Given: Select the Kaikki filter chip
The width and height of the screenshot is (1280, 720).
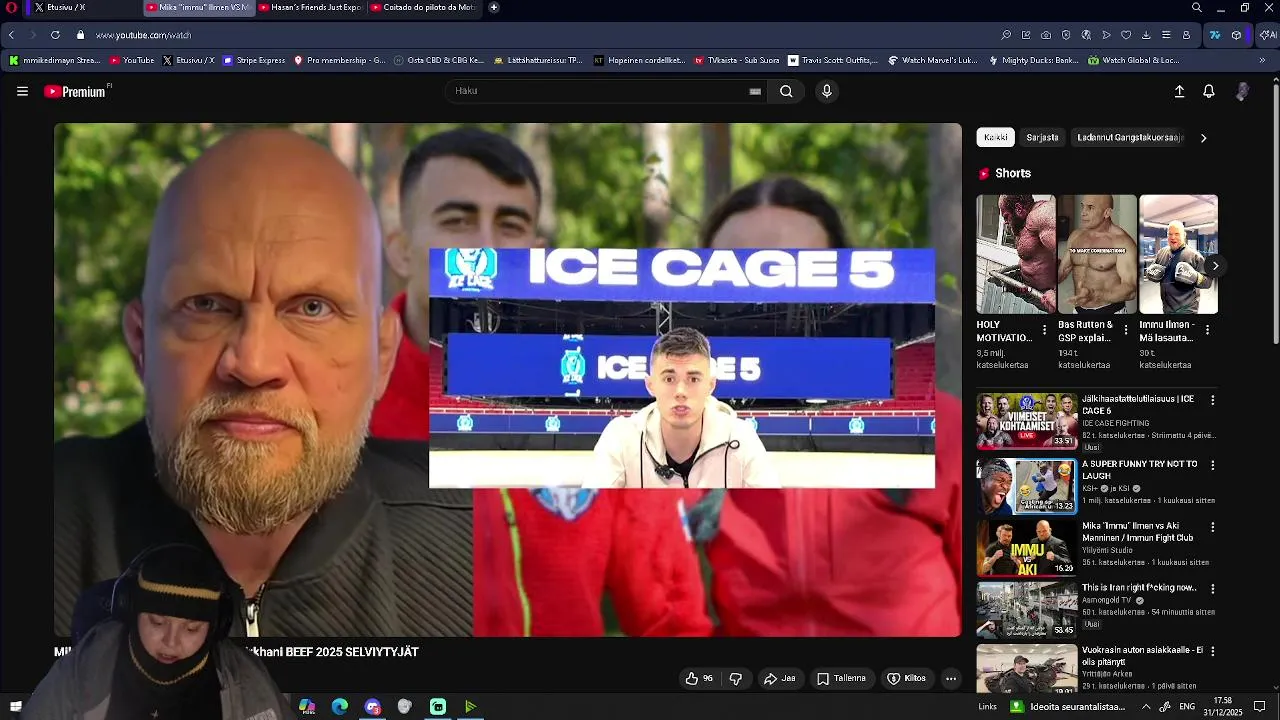Looking at the screenshot, I should coord(996,137).
